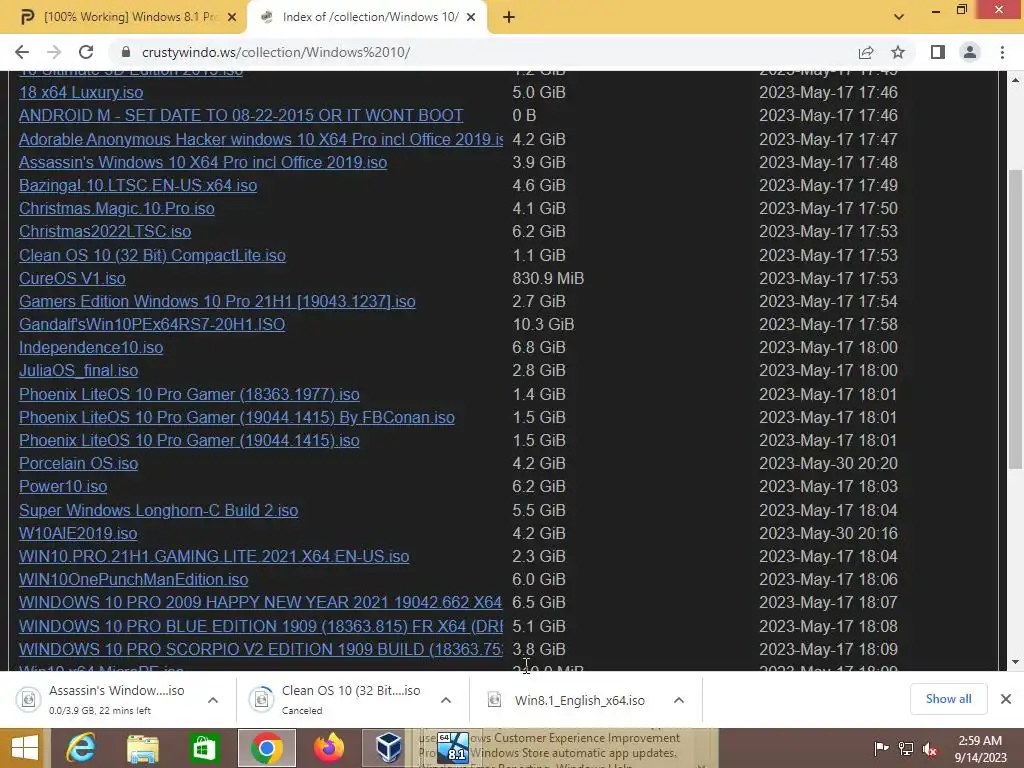This screenshot has width=1024, height=768.
Task: Open the 18 x64 Luxury.iso link
Action: (x=81, y=93)
